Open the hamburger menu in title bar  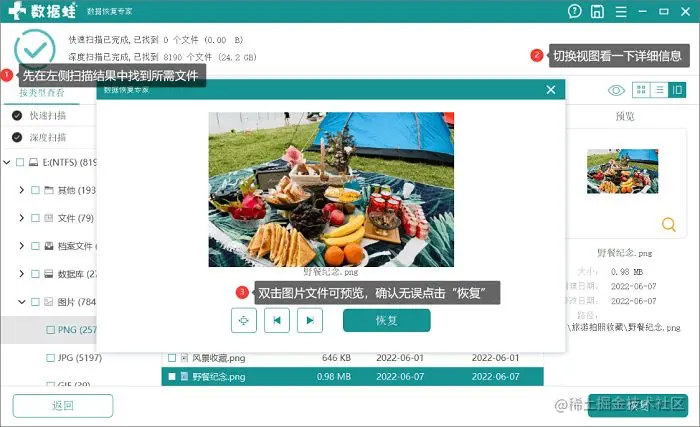pyautogui.click(x=621, y=11)
